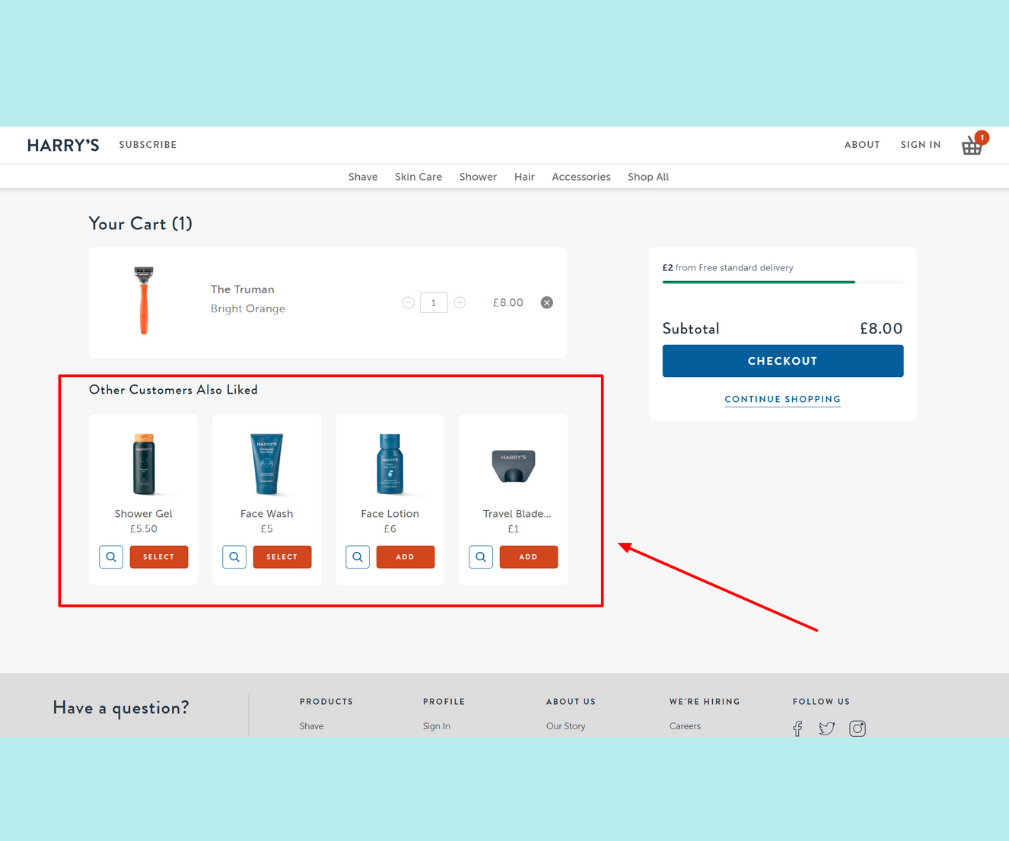Select options for Shower Gel
This screenshot has width=1009, height=841.
coord(159,557)
